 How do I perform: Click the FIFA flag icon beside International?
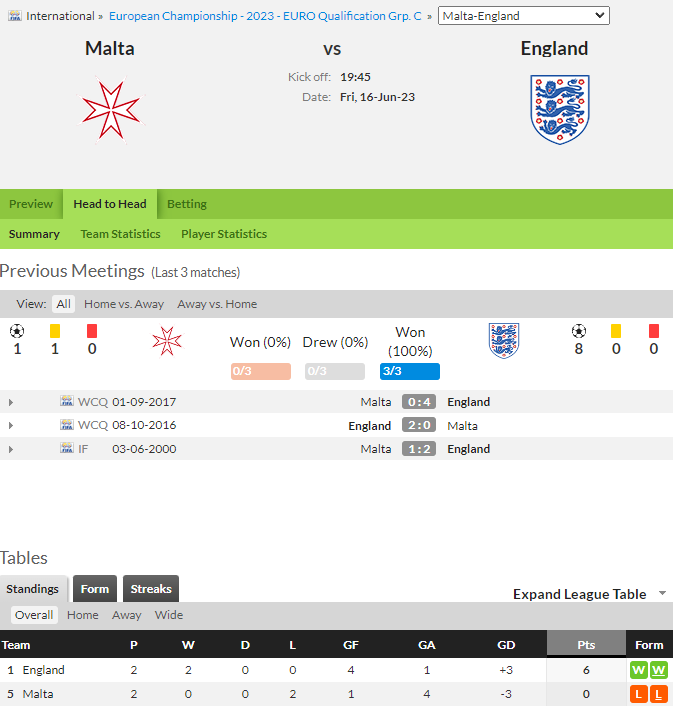[15, 16]
